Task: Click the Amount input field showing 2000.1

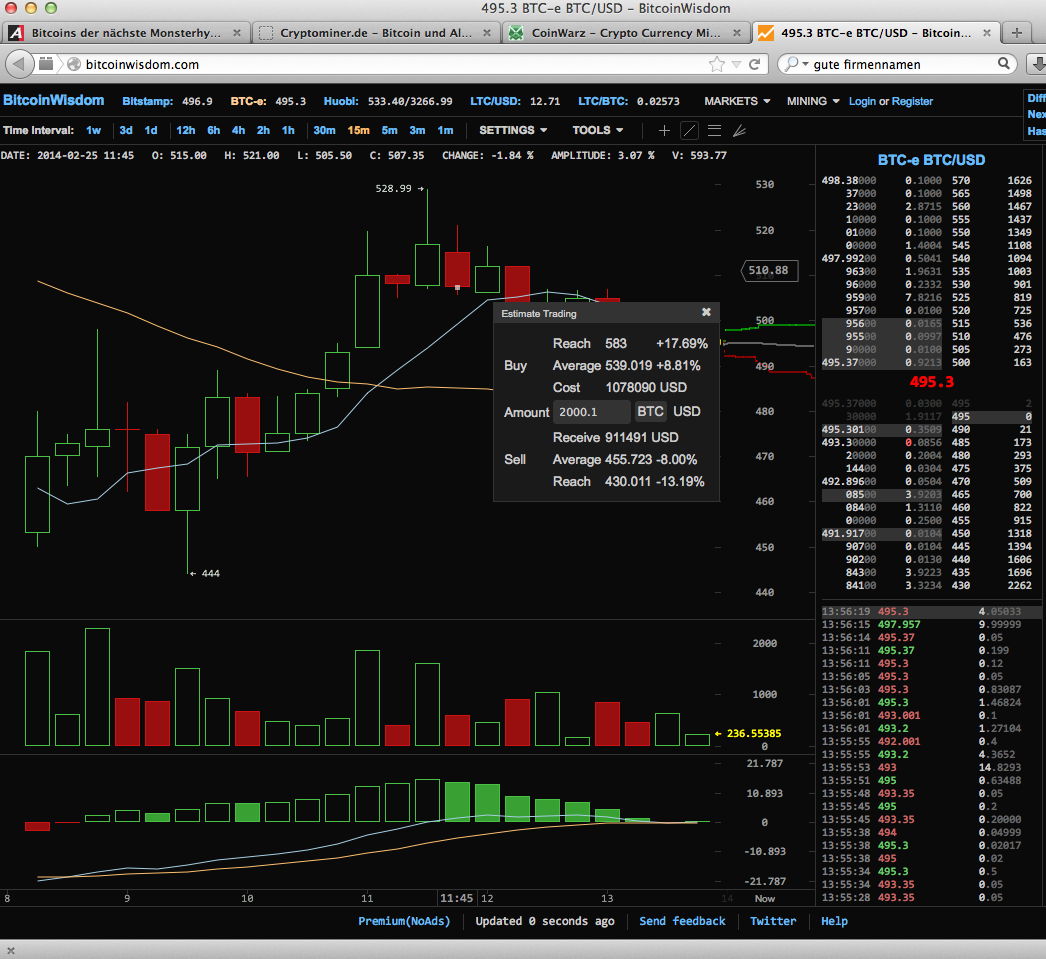Action: tap(591, 411)
